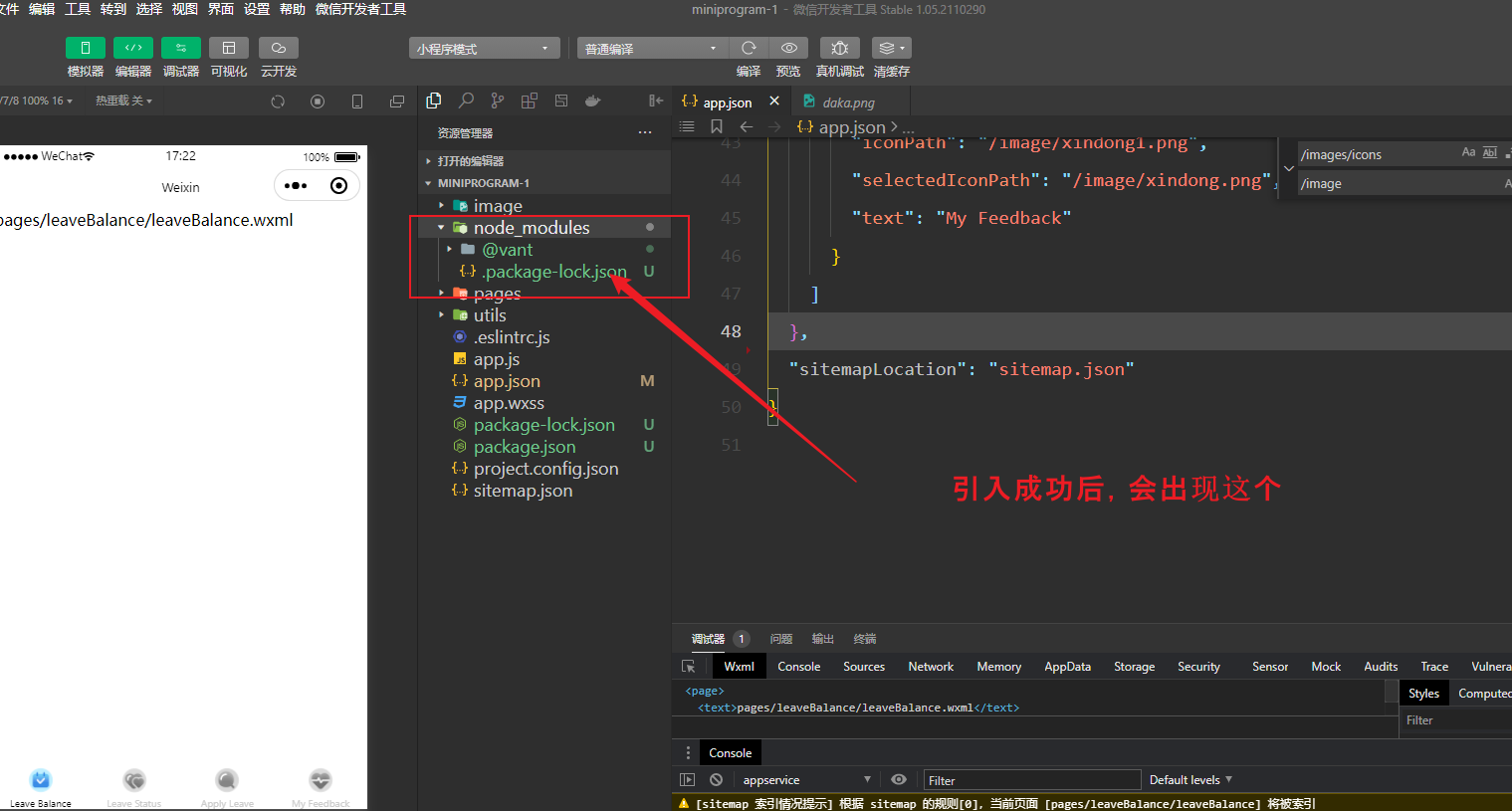Open the app.wxss file
The width and height of the screenshot is (1512, 811).
click(x=544, y=403)
